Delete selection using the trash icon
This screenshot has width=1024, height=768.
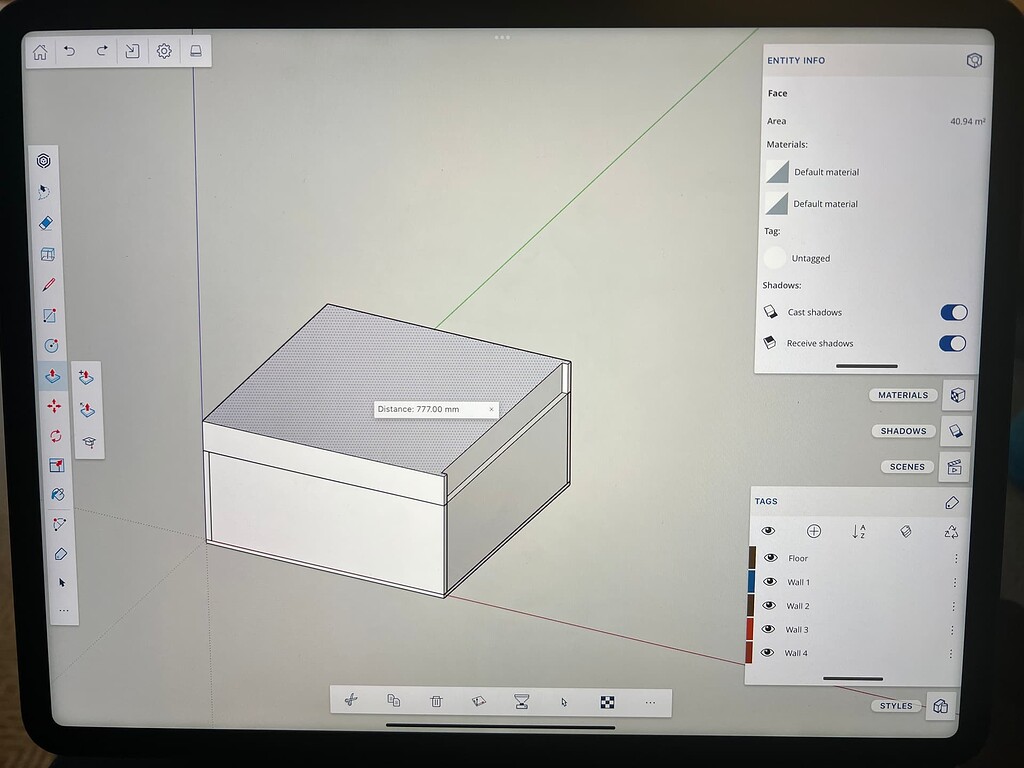[435, 702]
